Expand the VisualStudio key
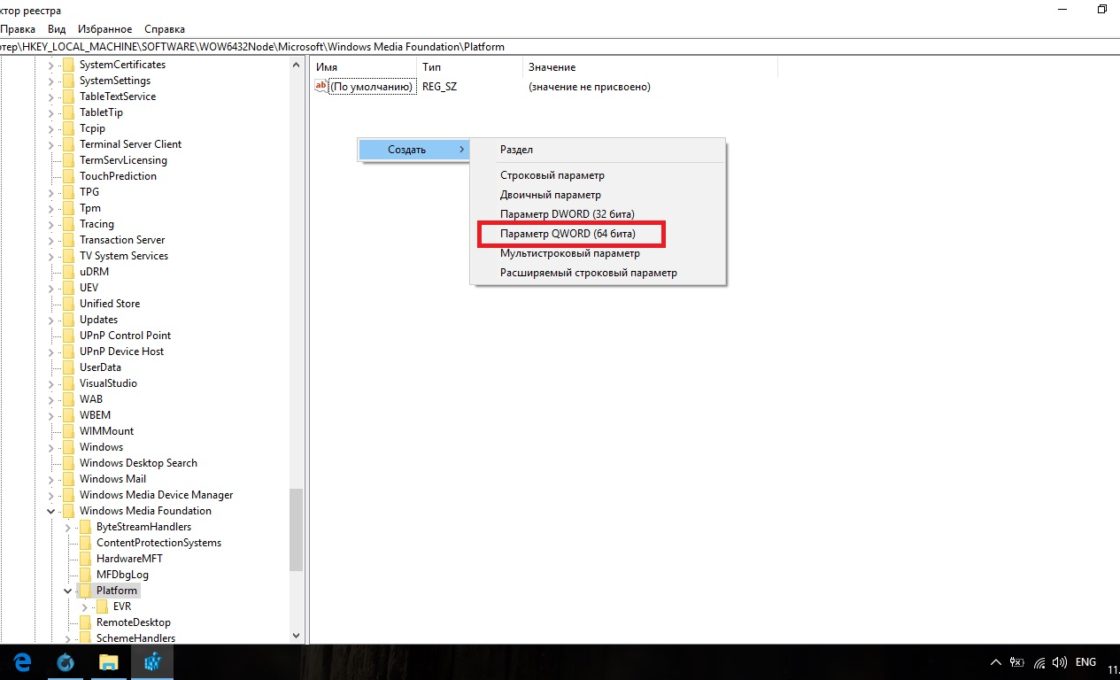1120x680 pixels. coord(51,384)
